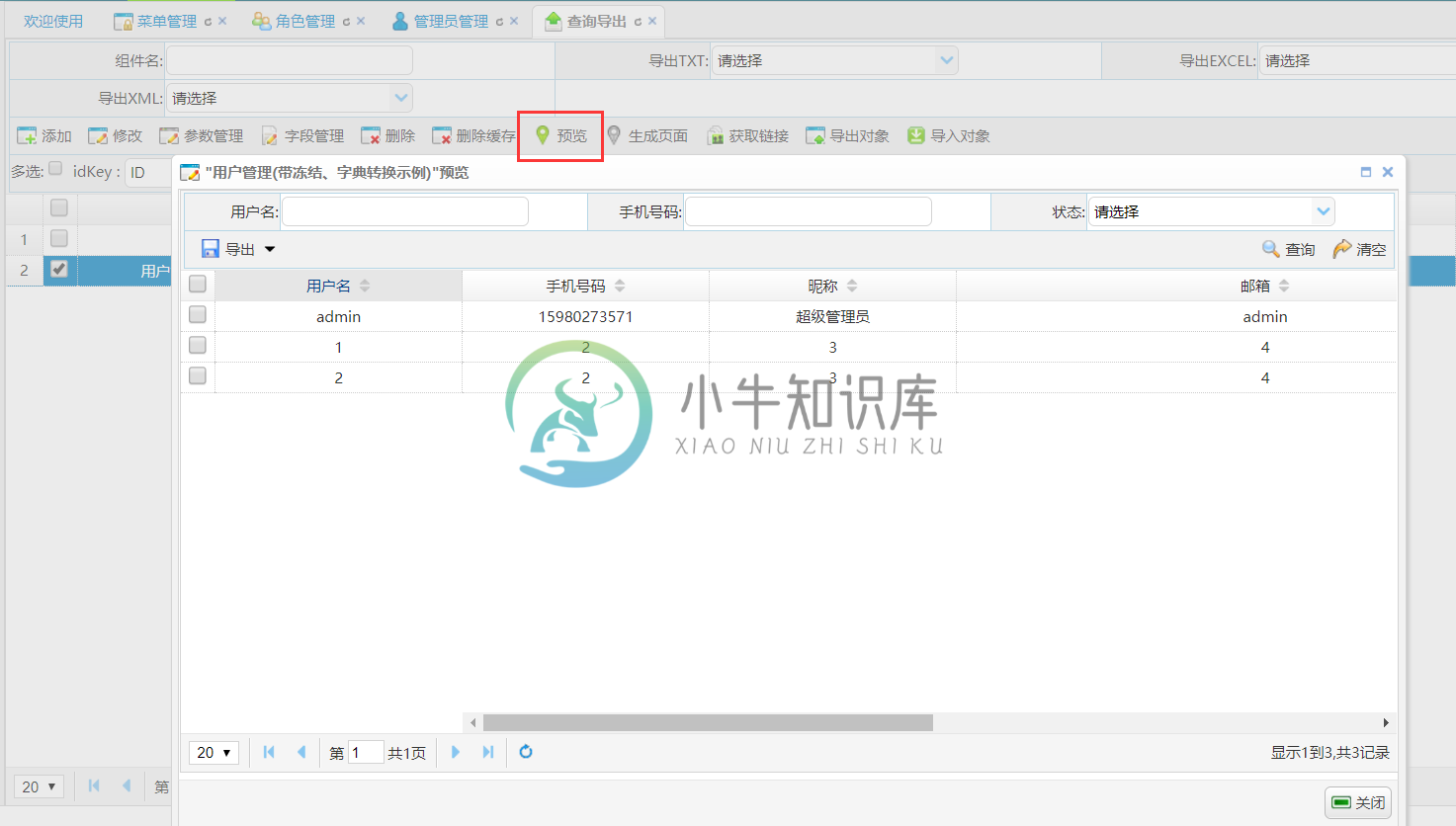
Task: Click the preview page number field
Action: tap(366, 753)
